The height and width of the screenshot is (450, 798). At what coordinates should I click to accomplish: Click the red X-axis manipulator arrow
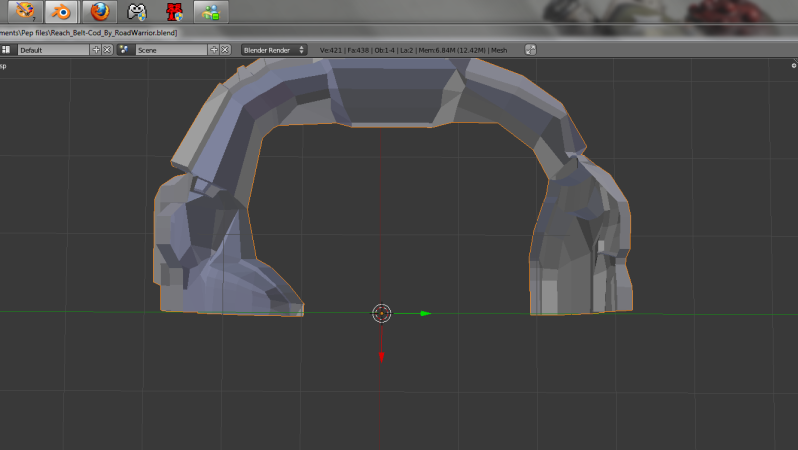(381, 357)
